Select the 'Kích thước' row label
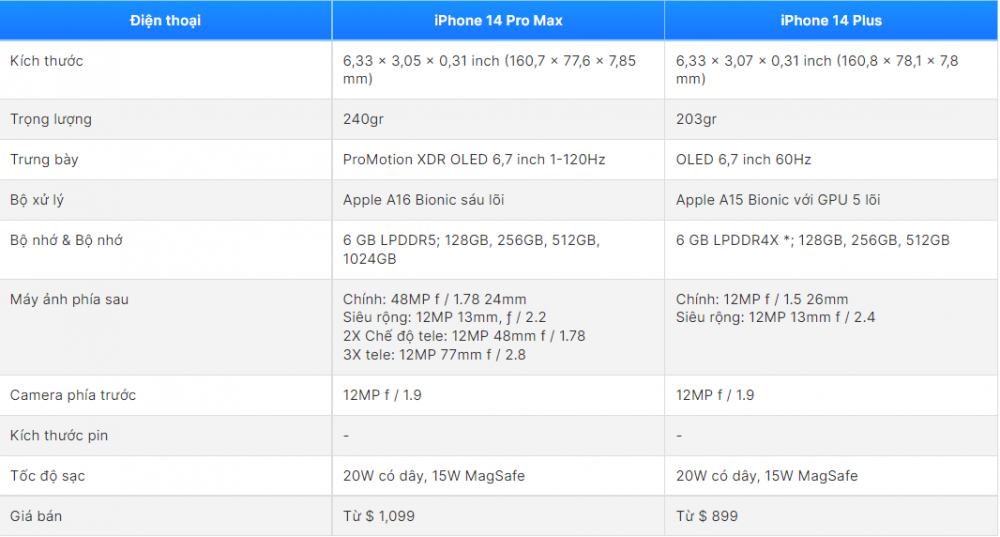Screen dimensions: 1000x537 (x=47, y=61)
